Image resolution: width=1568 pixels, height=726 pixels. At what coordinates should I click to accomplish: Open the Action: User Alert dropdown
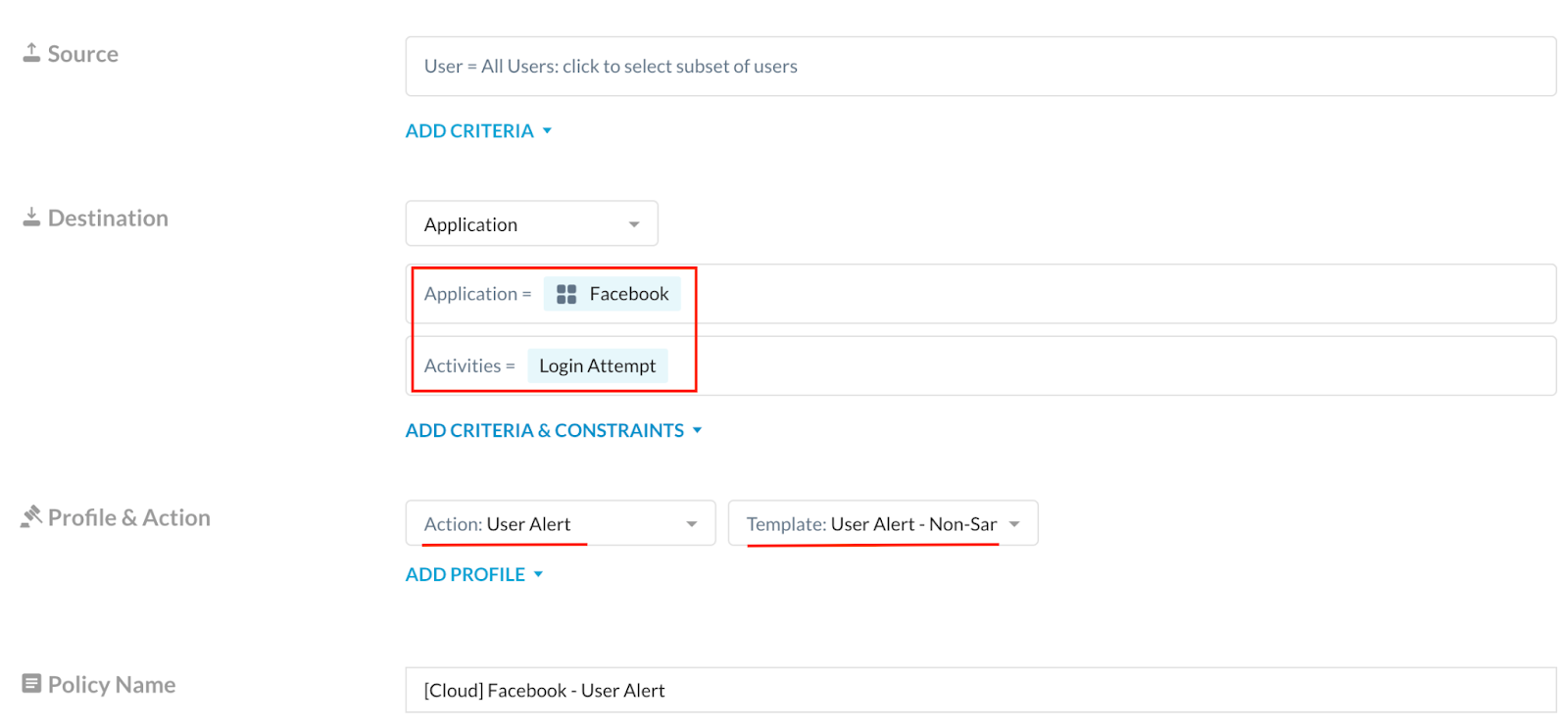click(x=561, y=524)
